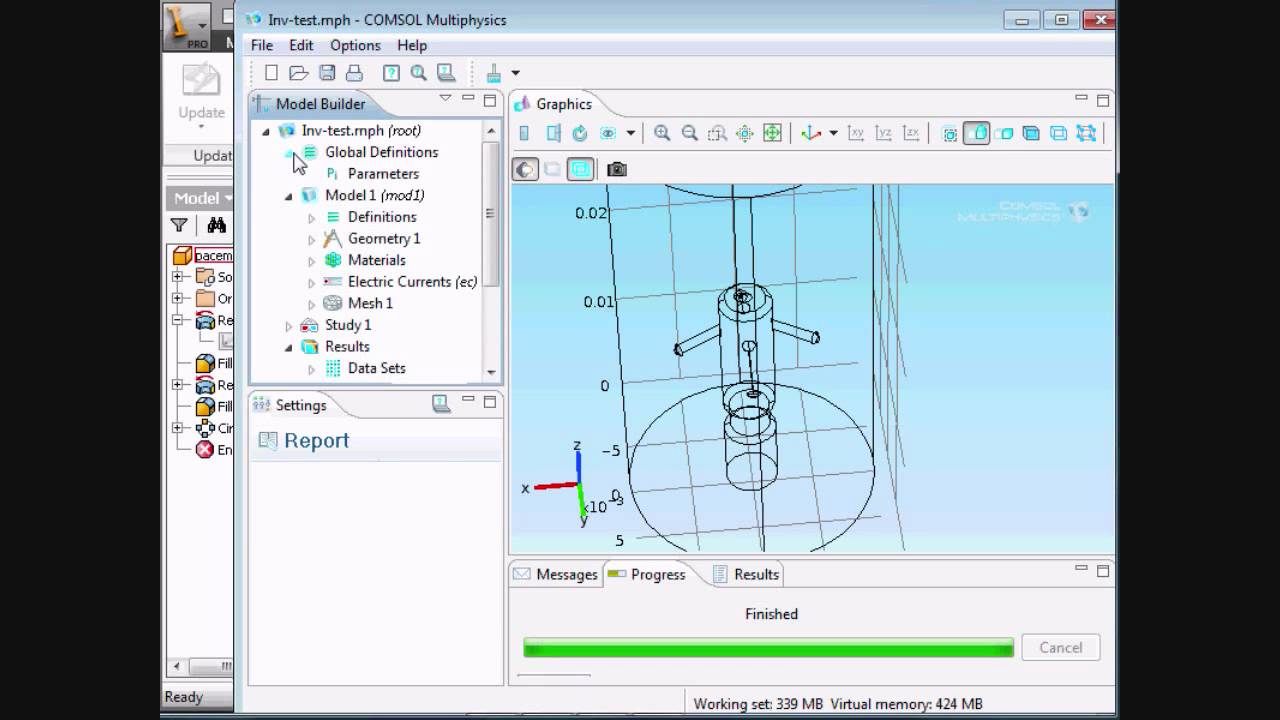Click the Zoom Out icon in the Graphics toolbar
1280x720 pixels.
(x=689, y=133)
